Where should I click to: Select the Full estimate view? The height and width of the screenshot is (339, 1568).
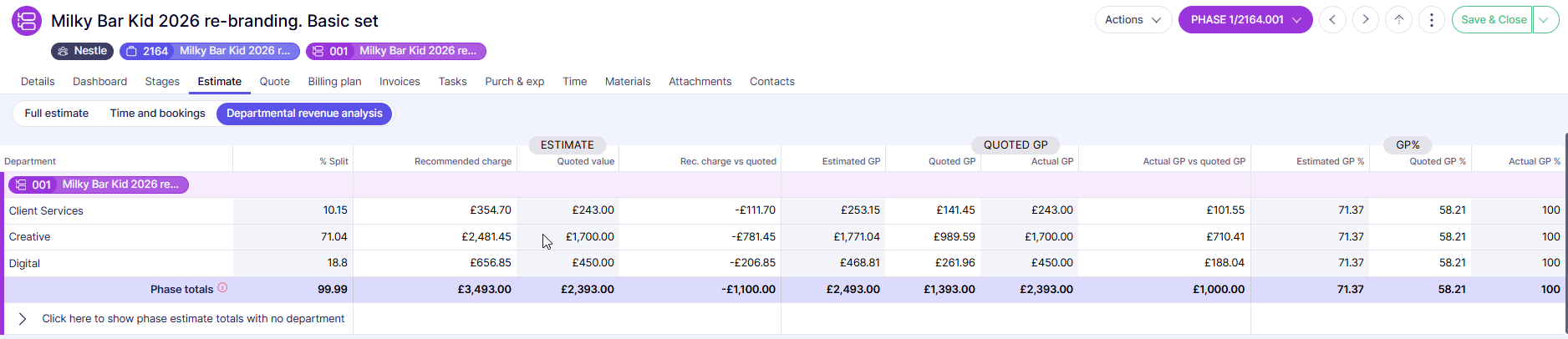(56, 114)
